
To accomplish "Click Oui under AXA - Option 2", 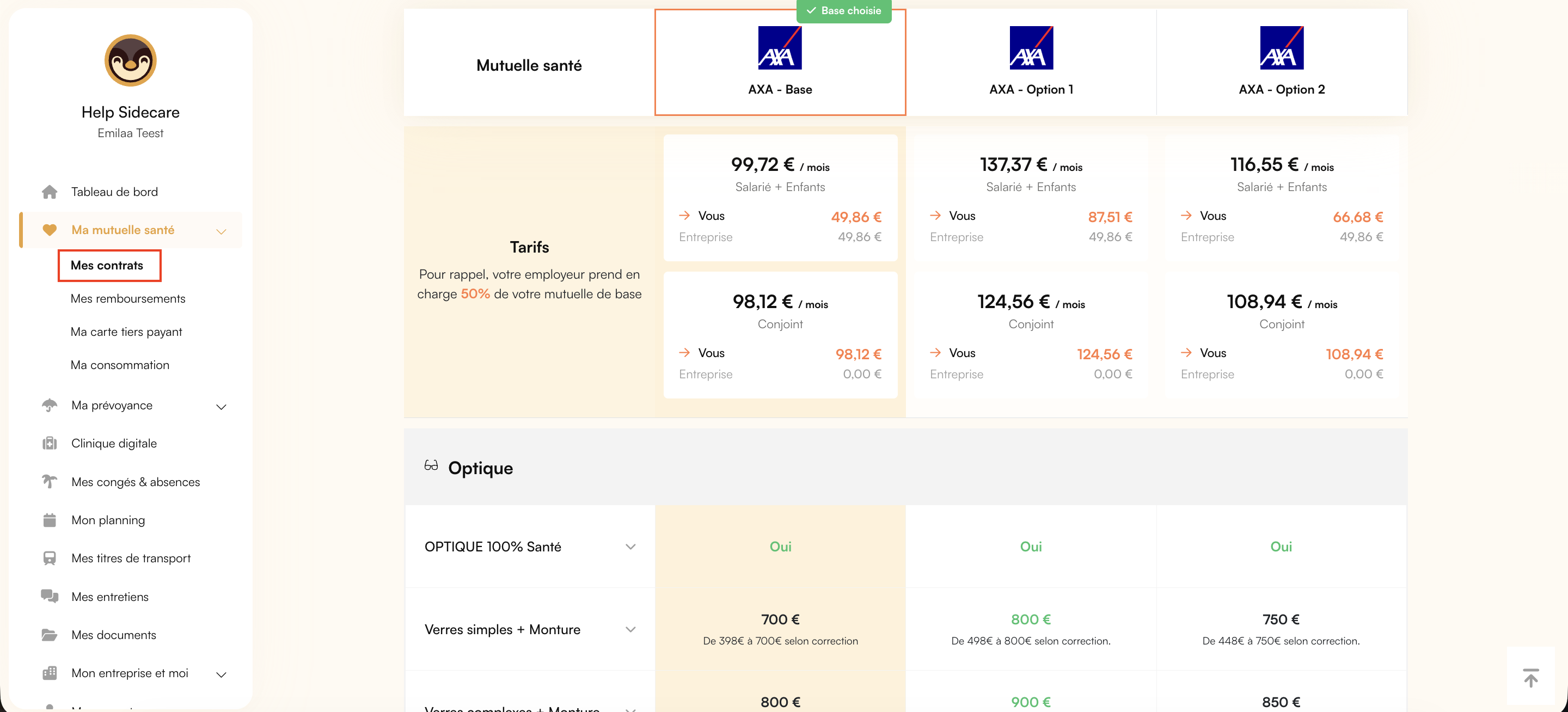I will 1281,547.
